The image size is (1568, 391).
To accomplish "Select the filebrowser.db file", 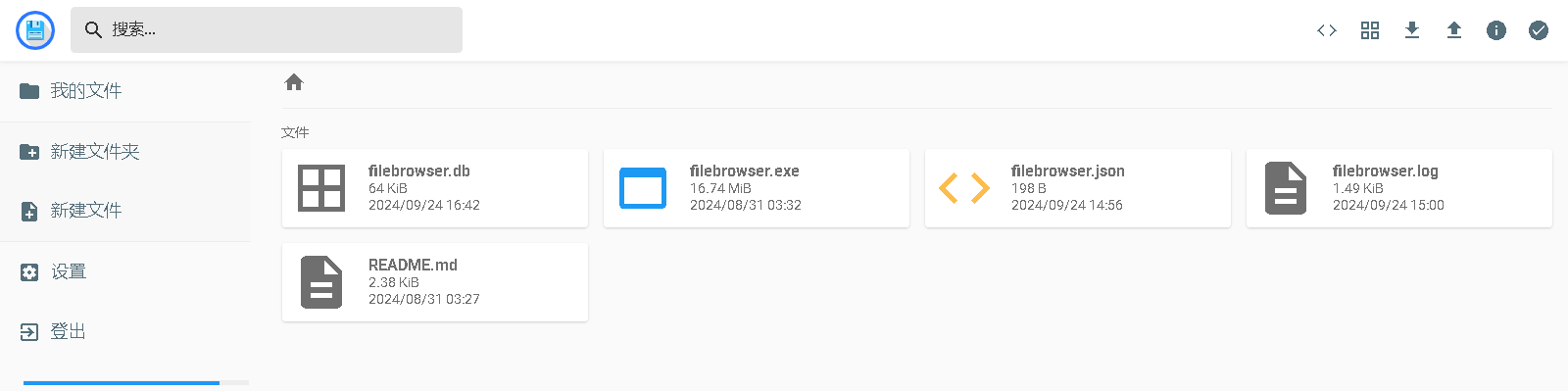I will click(435, 188).
